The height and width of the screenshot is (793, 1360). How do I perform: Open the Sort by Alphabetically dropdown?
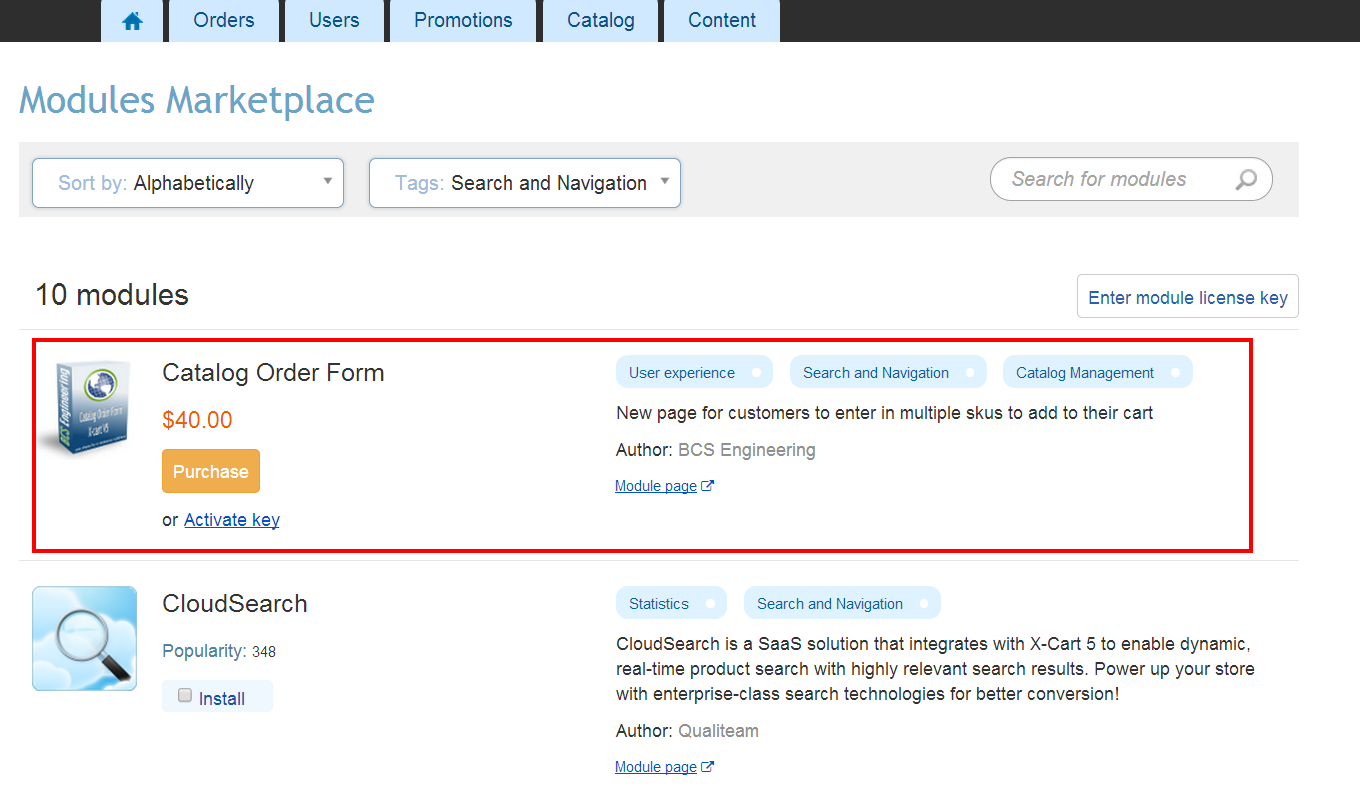point(188,183)
